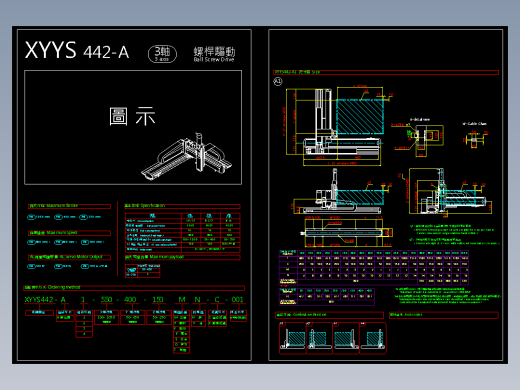Select the large hatched cyan work area
The height and width of the screenshot is (390, 520).
(x=360, y=116)
